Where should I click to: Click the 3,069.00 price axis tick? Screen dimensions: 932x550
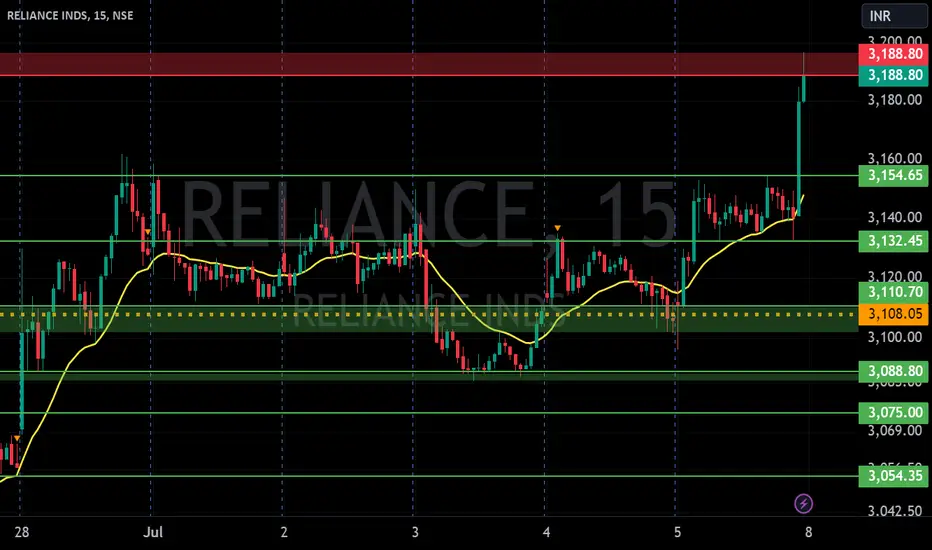[895, 430]
